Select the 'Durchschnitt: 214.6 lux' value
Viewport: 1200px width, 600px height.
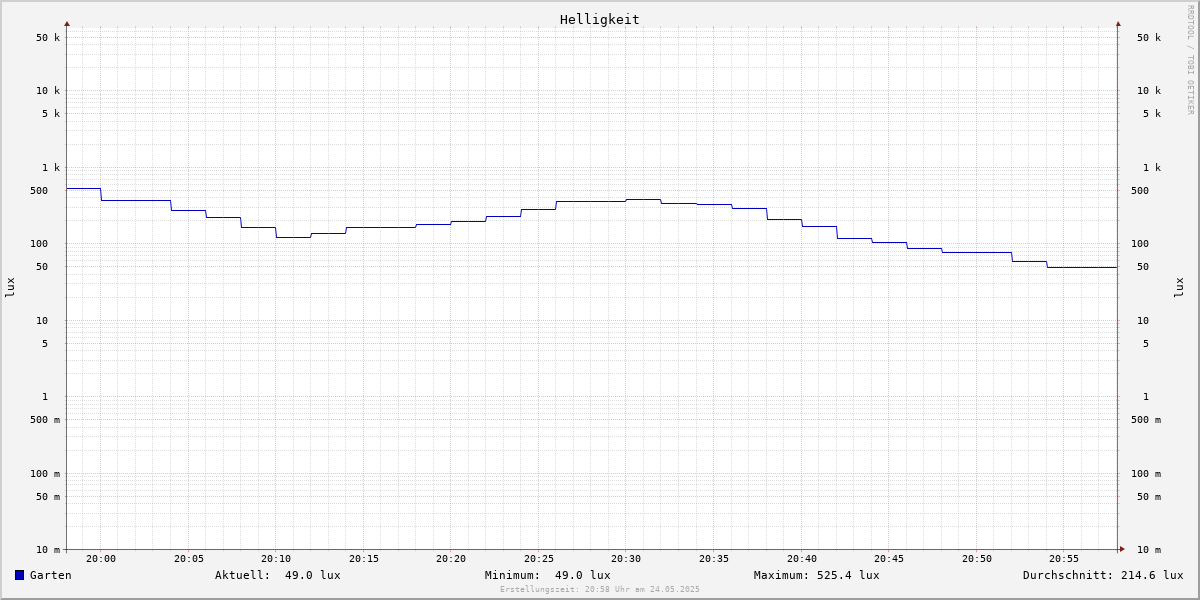(1103, 575)
